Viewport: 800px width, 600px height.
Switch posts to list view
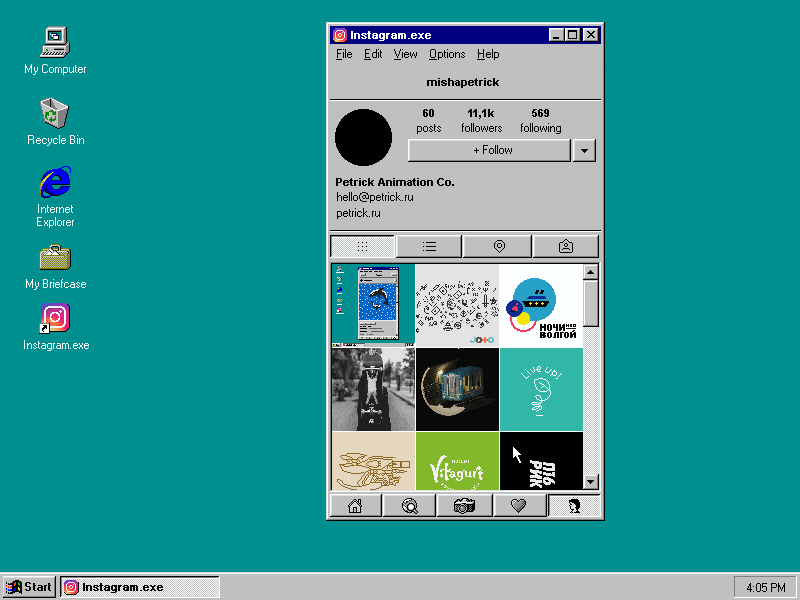(x=429, y=245)
